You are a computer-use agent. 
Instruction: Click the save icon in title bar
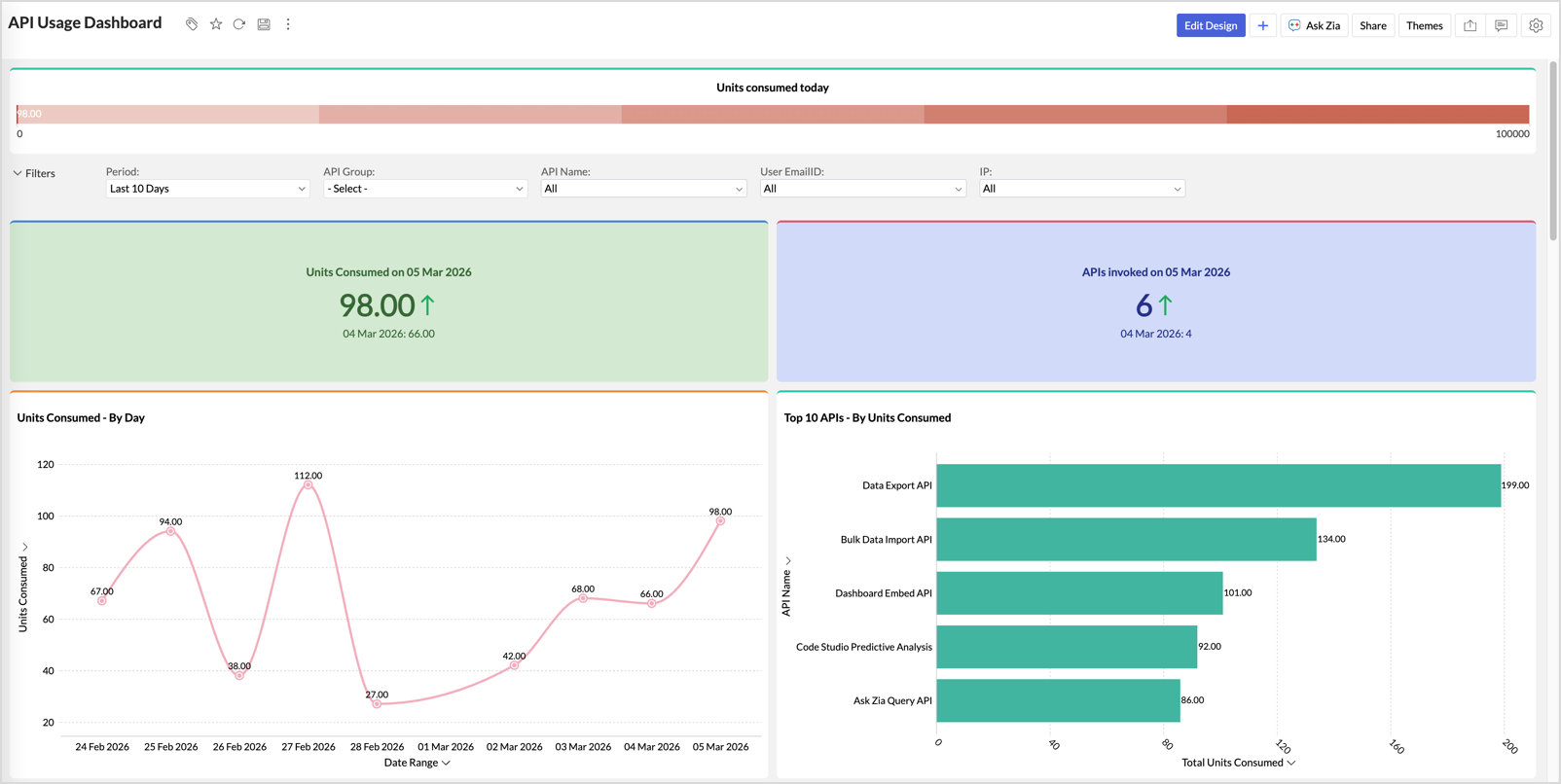click(x=264, y=24)
